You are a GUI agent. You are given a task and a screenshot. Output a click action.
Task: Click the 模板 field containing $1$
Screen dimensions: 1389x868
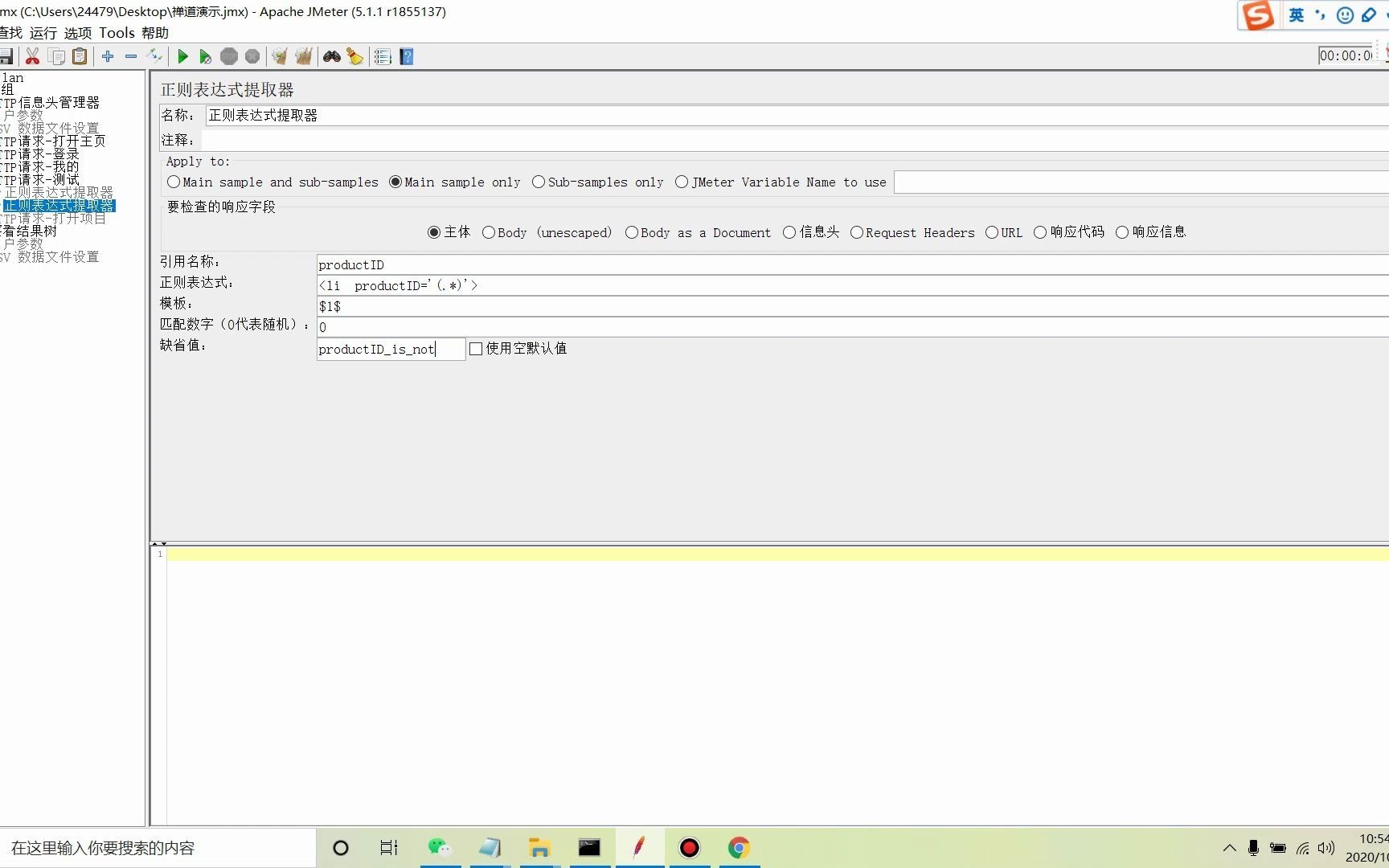[853, 306]
